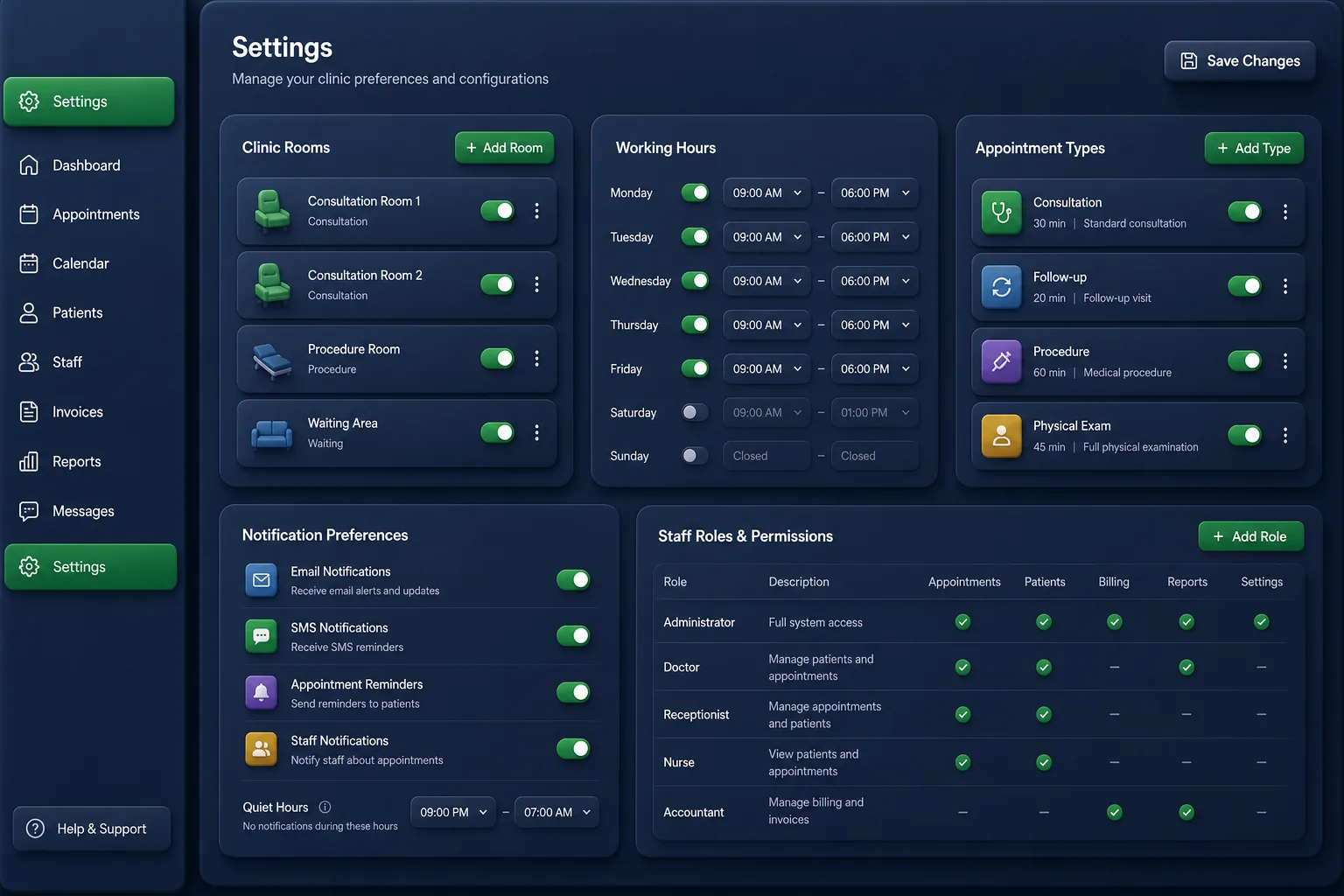This screenshot has width=1344, height=896.
Task: Click the Quiet Hours info icon
Action: [x=325, y=807]
